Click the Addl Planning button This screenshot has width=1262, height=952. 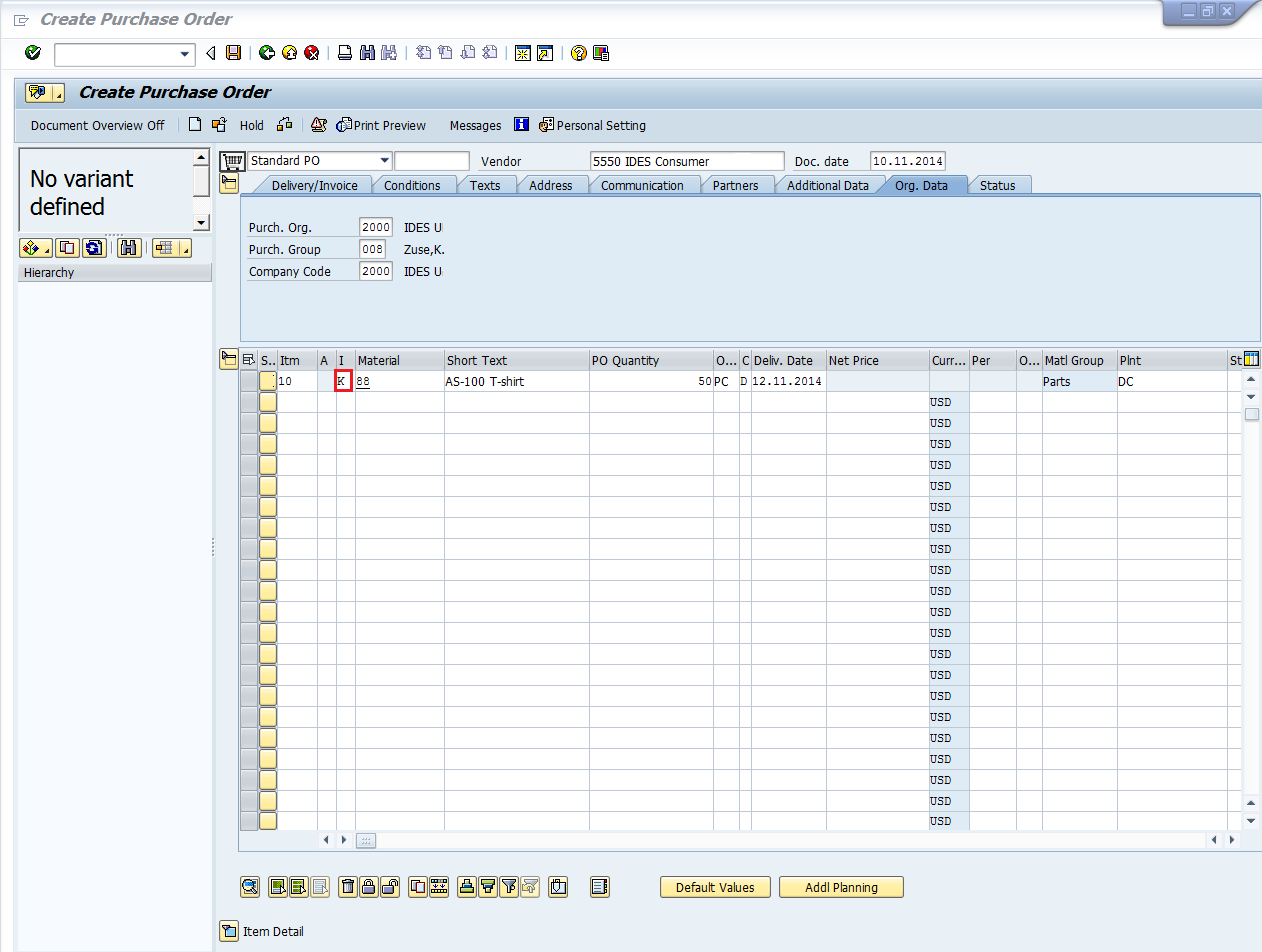coord(841,887)
